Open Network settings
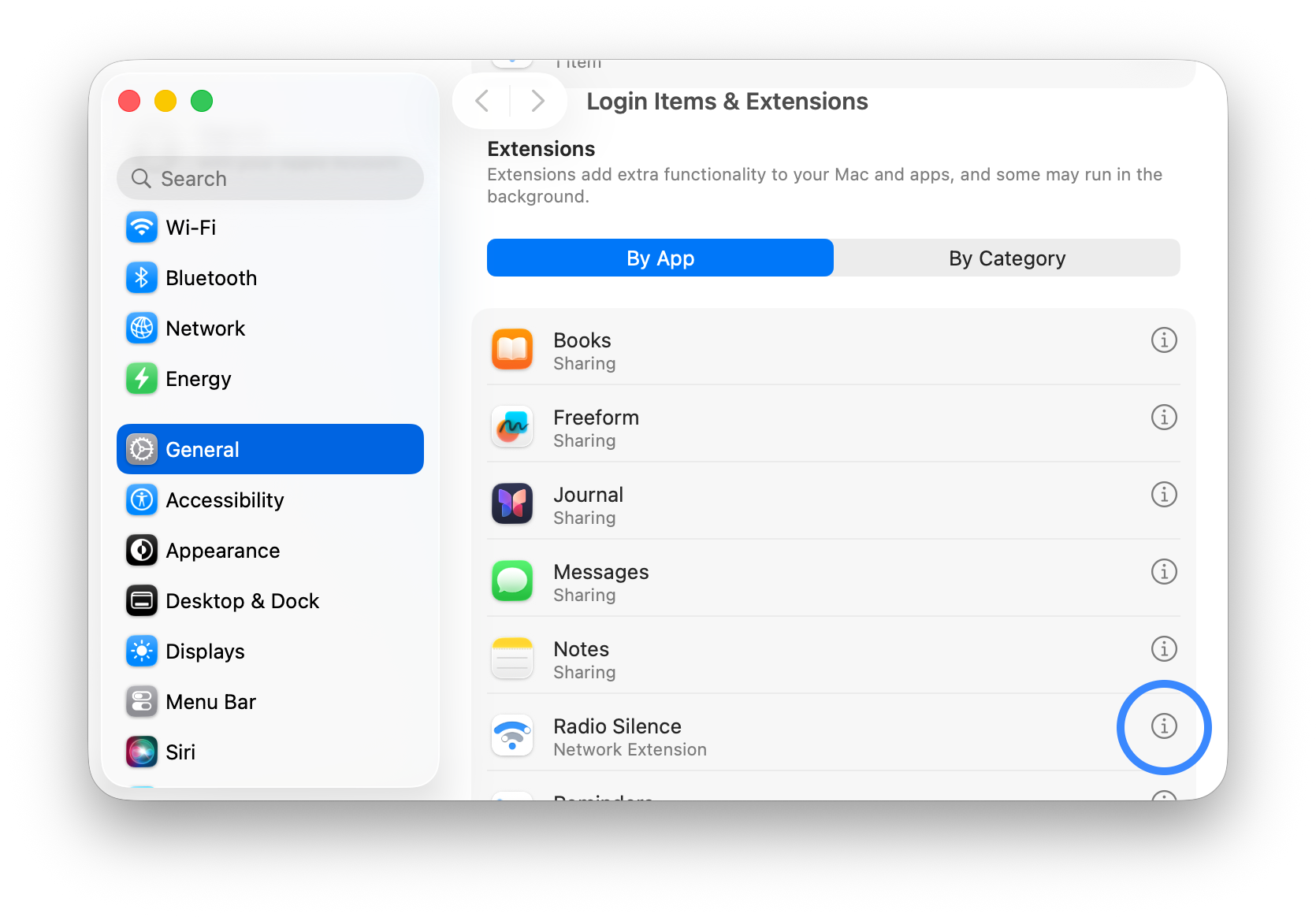Image resolution: width=1316 pixels, height=917 pixels. point(206,329)
